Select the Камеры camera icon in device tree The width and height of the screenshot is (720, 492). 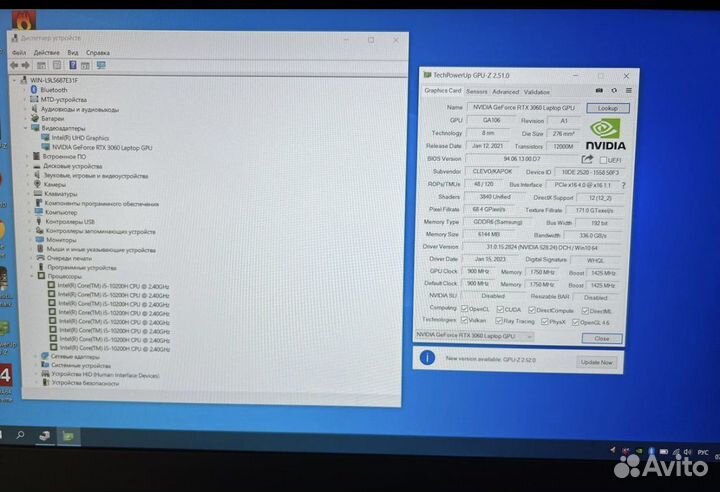click(38, 184)
